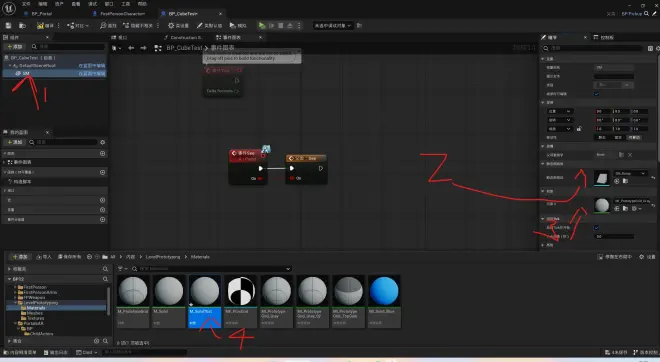Click Add button in My Blueprint panel
This screenshot has width=660, height=362.
(15, 142)
